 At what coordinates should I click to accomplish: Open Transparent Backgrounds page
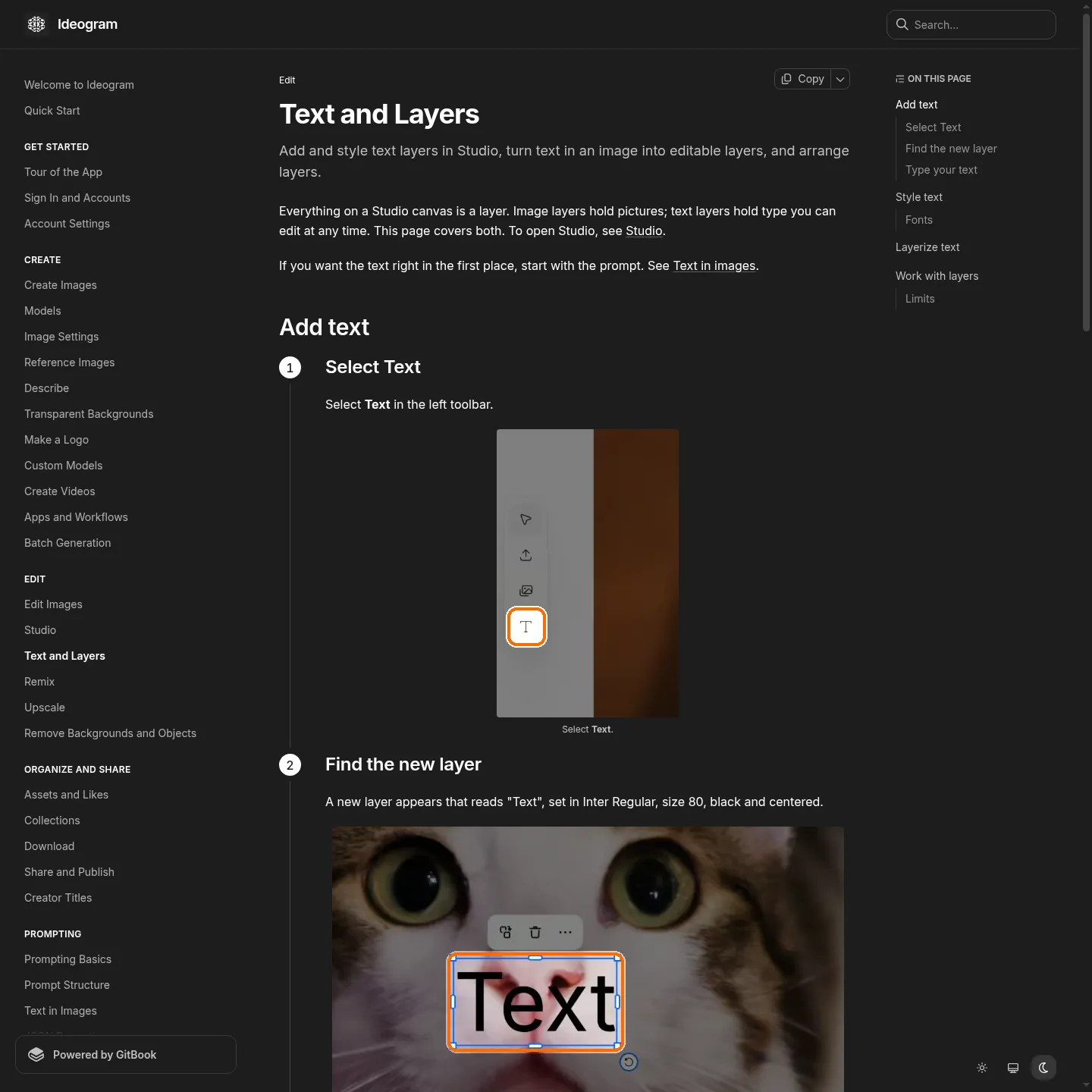[89, 414]
